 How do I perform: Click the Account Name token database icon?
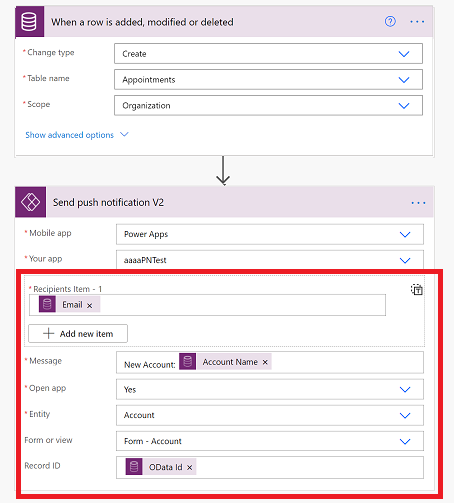tap(188, 362)
